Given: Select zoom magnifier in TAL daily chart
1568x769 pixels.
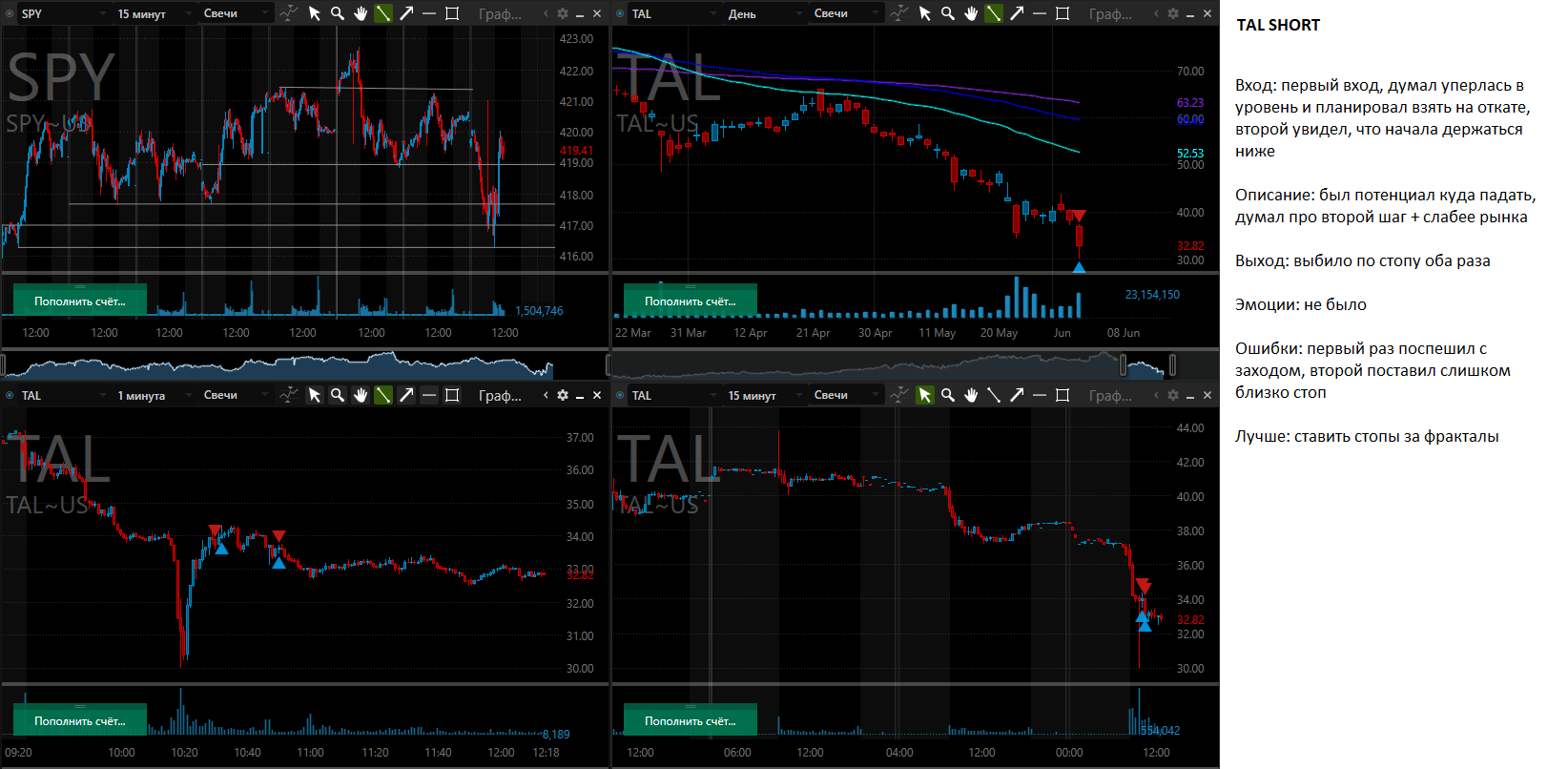Looking at the screenshot, I should (948, 13).
